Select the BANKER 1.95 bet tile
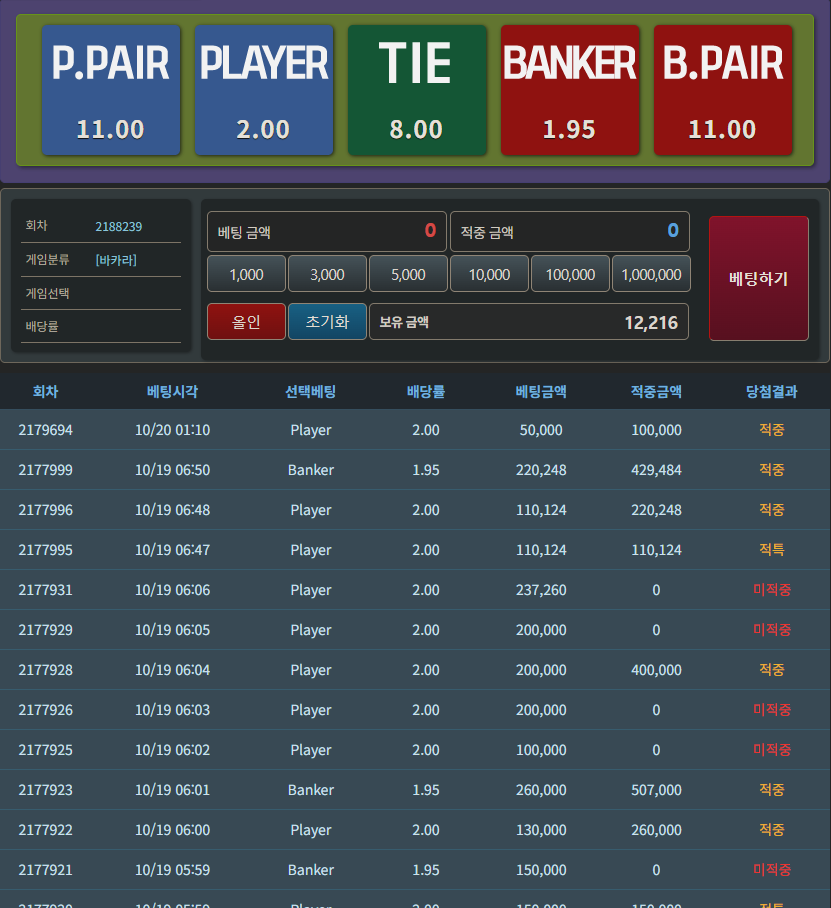This screenshot has width=831, height=908. pyautogui.click(x=570, y=90)
